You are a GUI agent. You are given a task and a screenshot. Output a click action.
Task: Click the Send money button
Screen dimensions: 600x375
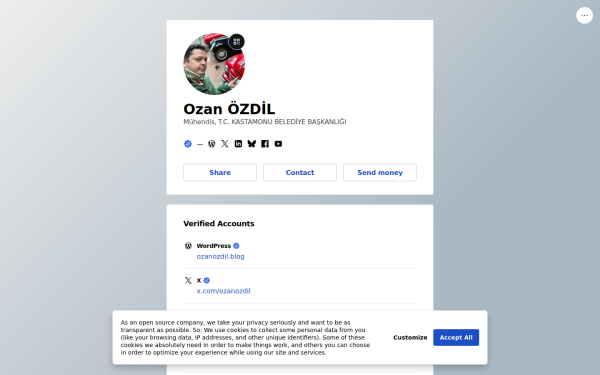point(380,173)
